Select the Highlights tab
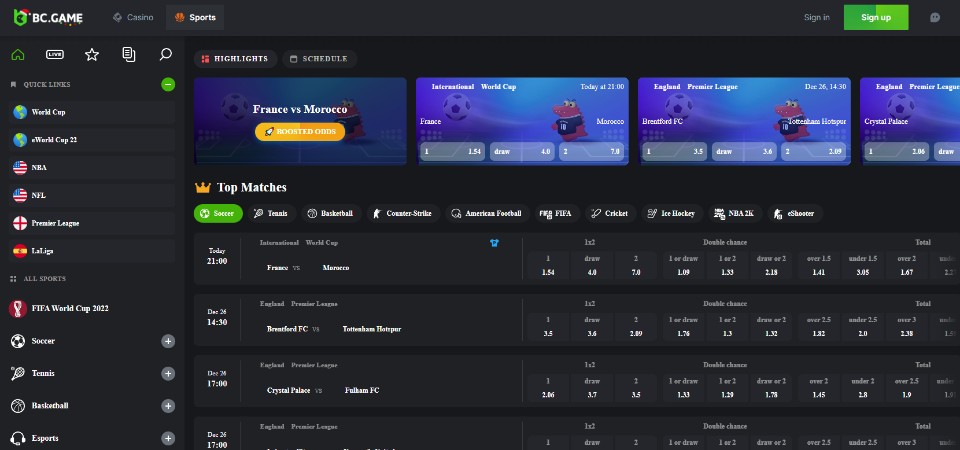Screen dimensions: 960x450 pos(235,59)
